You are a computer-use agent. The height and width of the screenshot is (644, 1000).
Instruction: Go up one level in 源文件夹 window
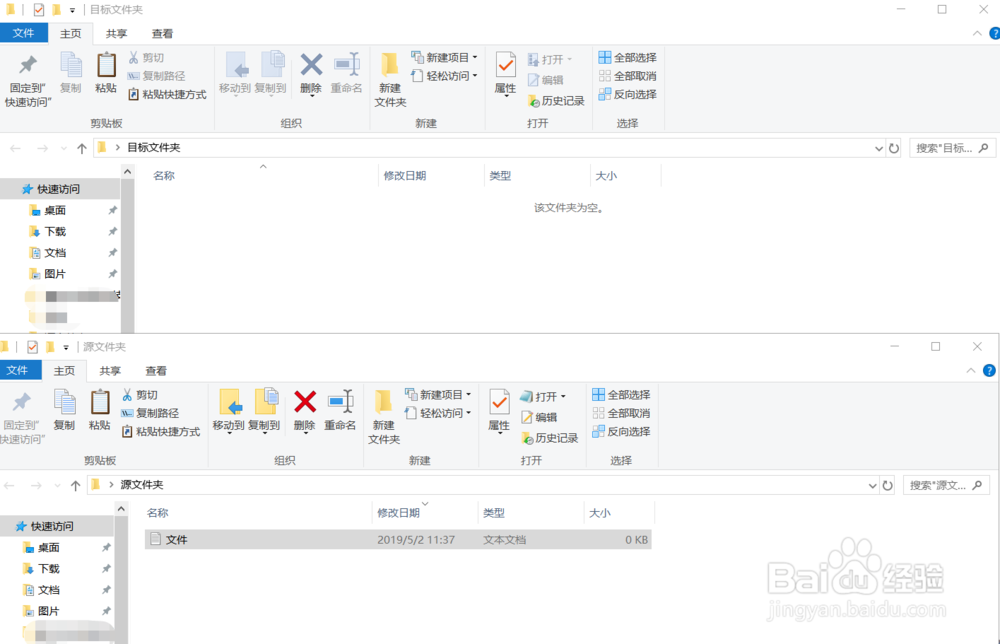[75, 485]
